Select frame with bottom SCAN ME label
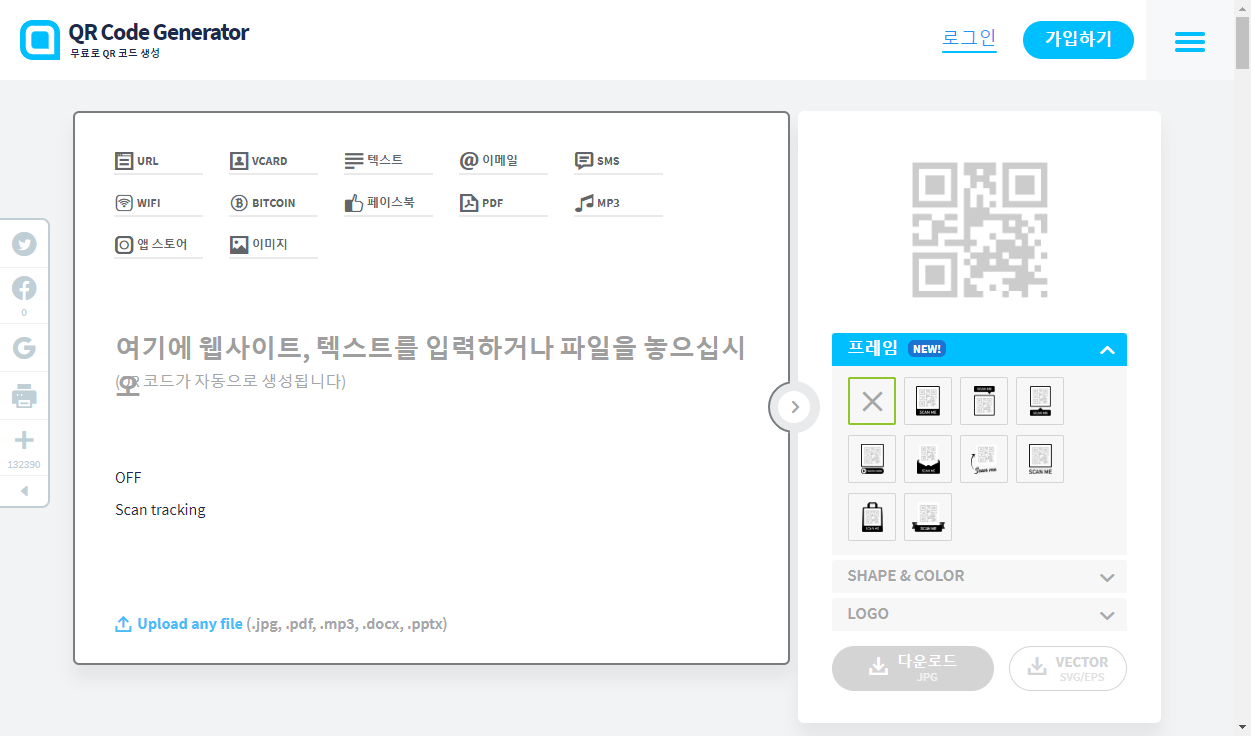Viewport: 1251px width, 736px height. click(928, 401)
